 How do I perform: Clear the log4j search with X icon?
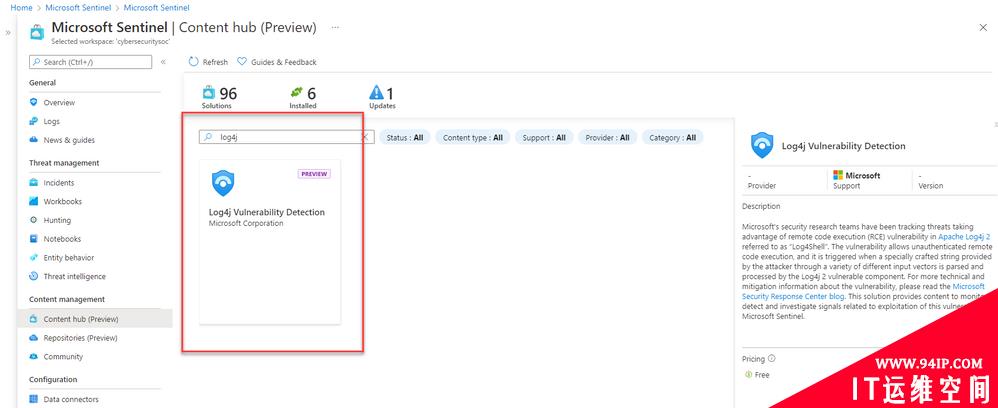pos(365,137)
